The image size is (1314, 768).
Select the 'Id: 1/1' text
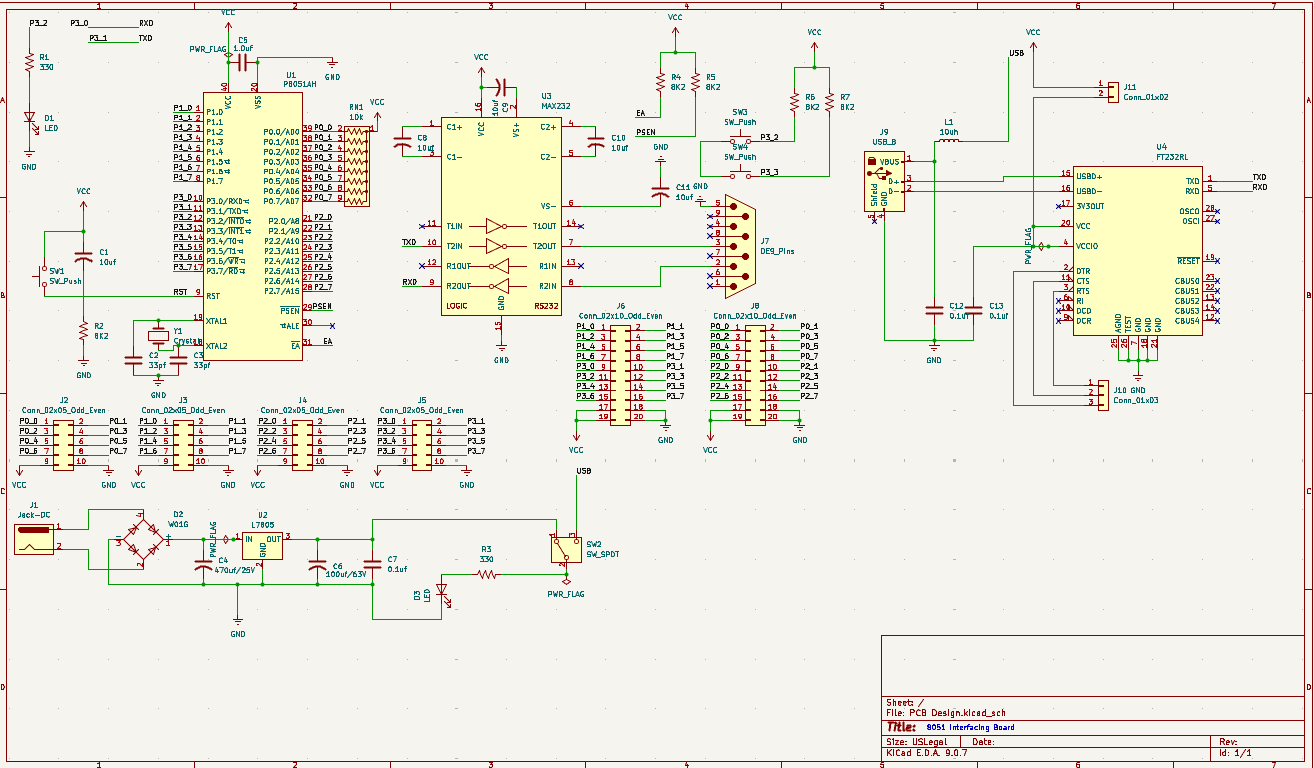[1235, 752]
